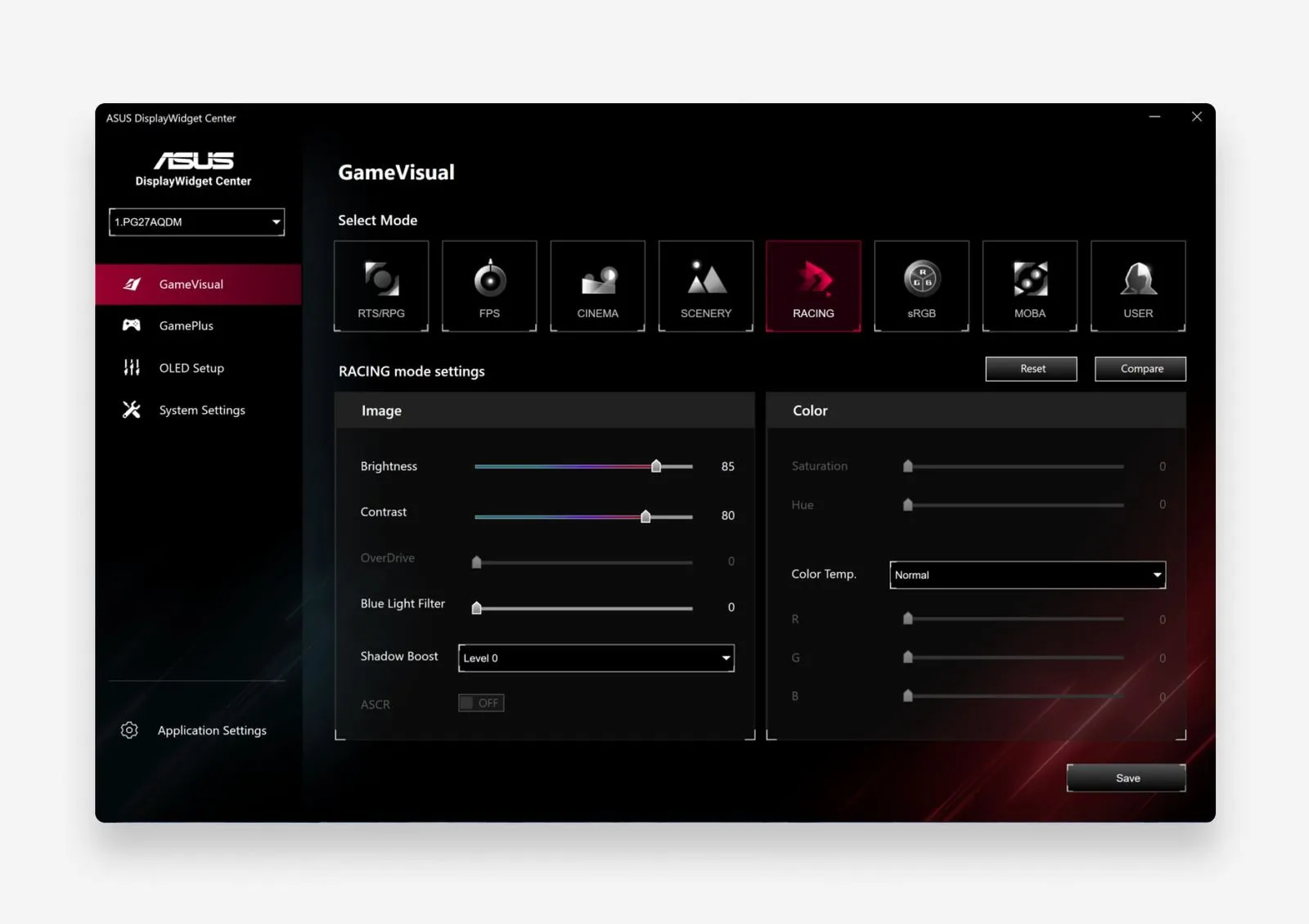Viewport: 1309px width, 924px height.
Task: Open the Shadow Boost level dropdown
Action: coord(596,657)
